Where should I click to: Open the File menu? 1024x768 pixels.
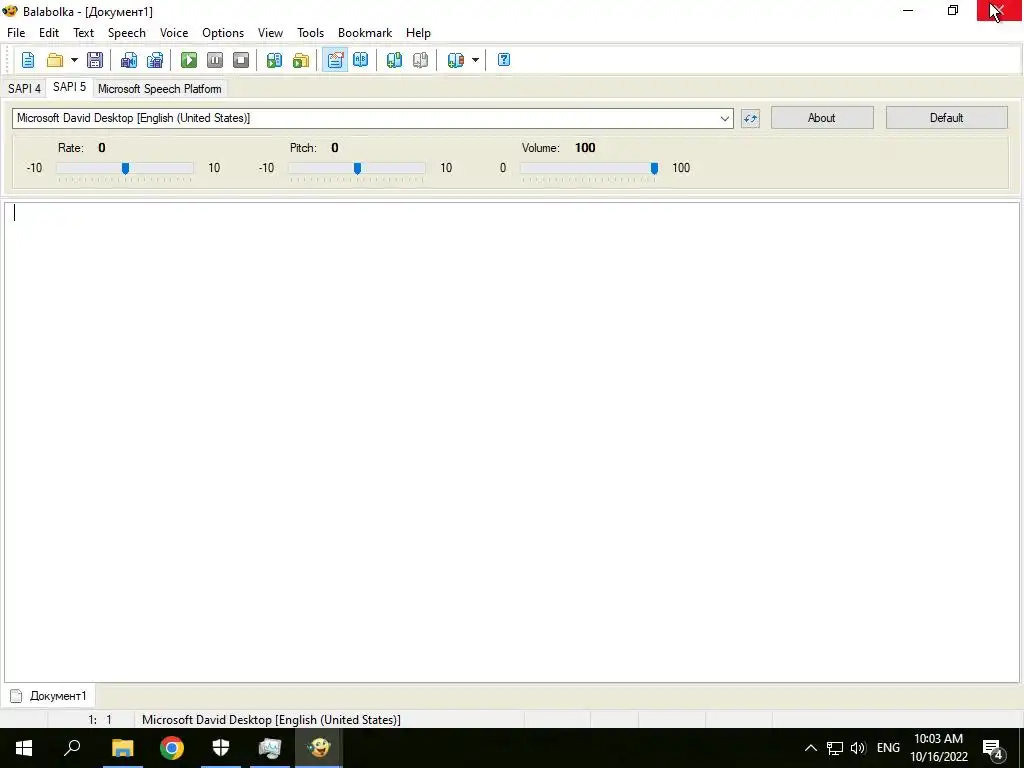click(16, 33)
